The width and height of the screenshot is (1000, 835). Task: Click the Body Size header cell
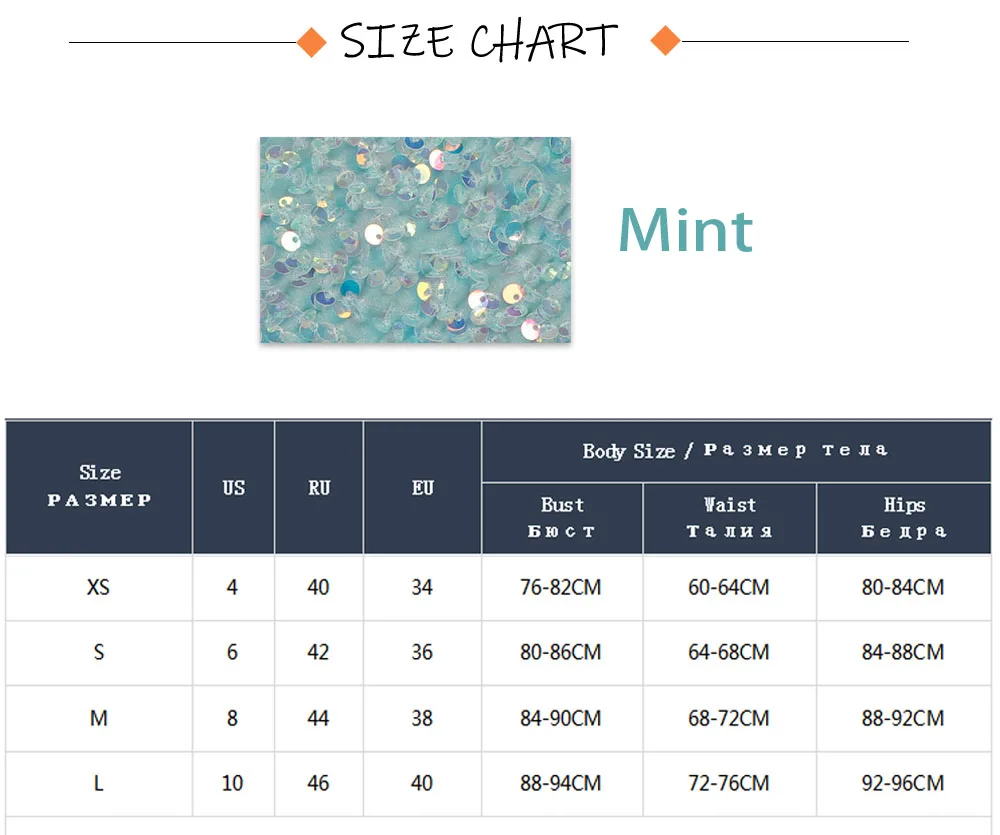click(x=735, y=451)
